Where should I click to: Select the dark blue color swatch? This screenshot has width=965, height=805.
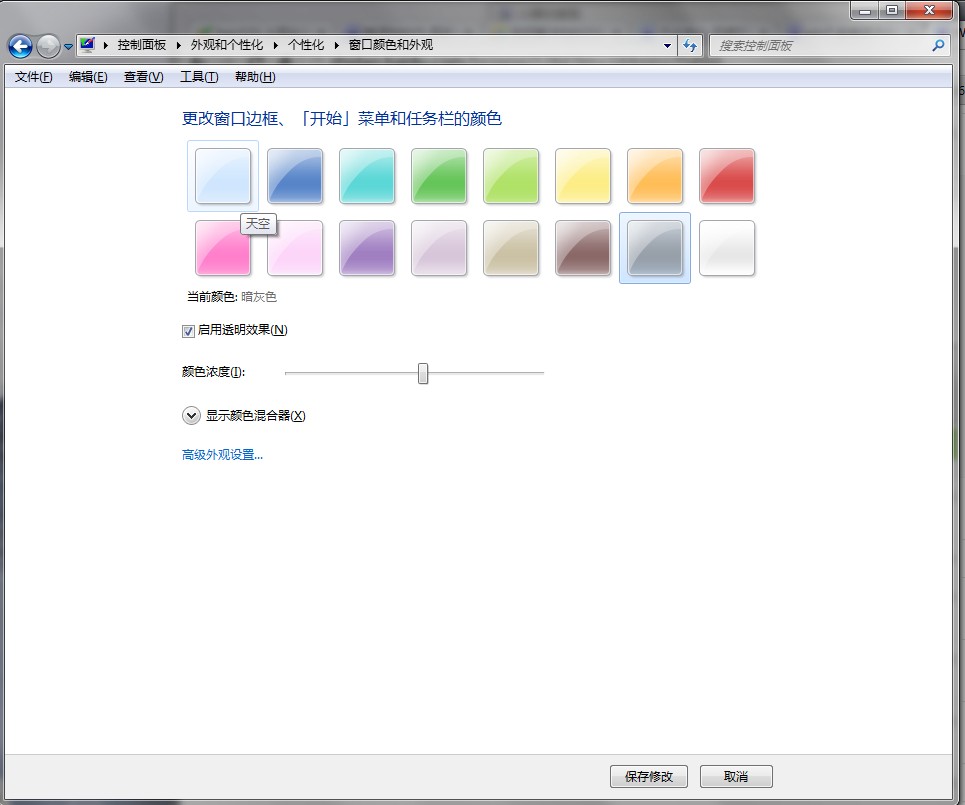(x=295, y=176)
